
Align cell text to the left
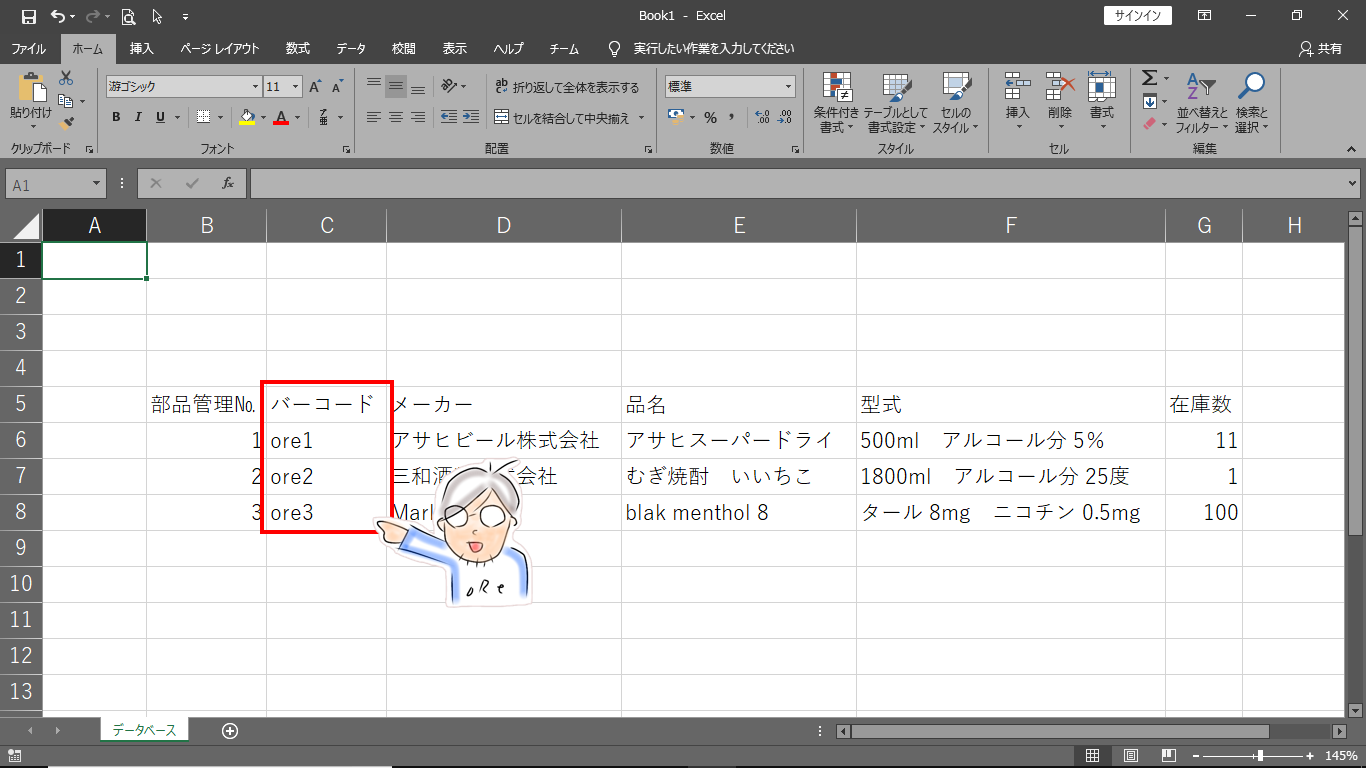(x=374, y=117)
